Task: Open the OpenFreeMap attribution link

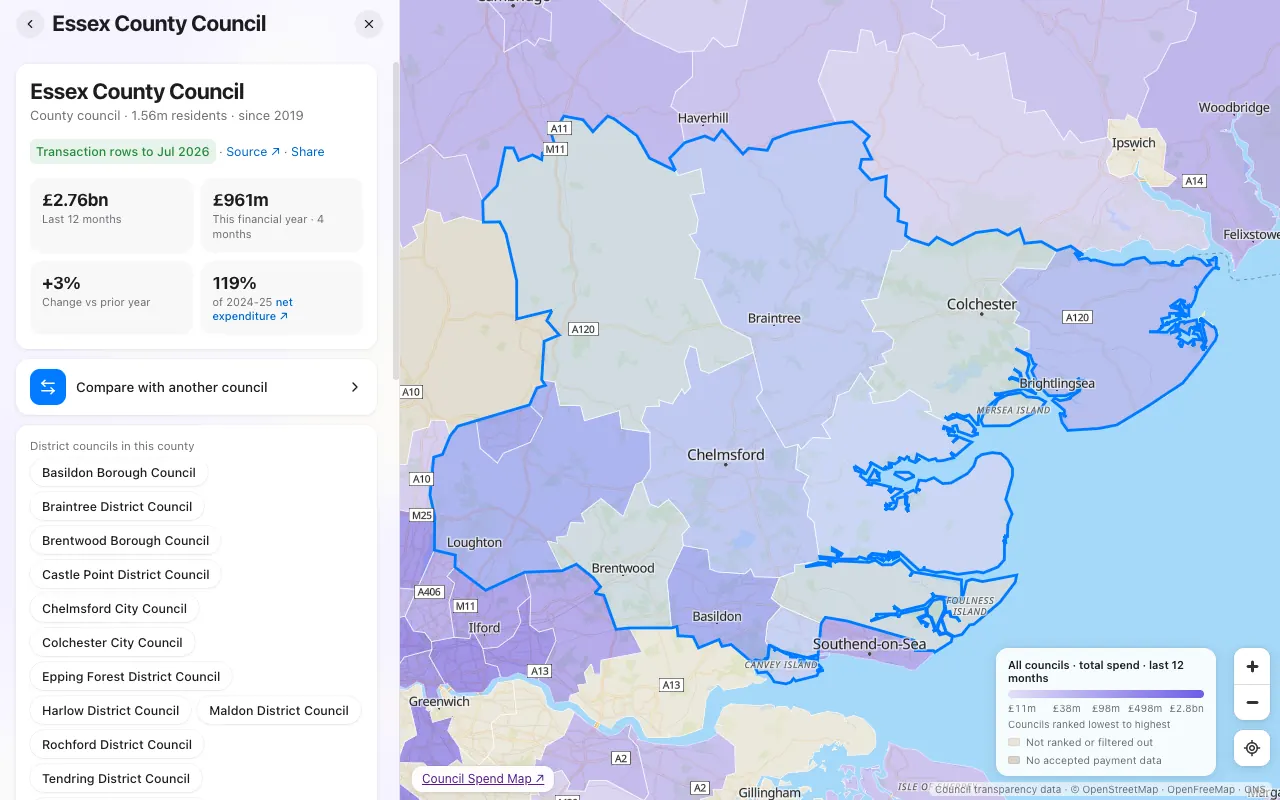Action: tap(1201, 790)
